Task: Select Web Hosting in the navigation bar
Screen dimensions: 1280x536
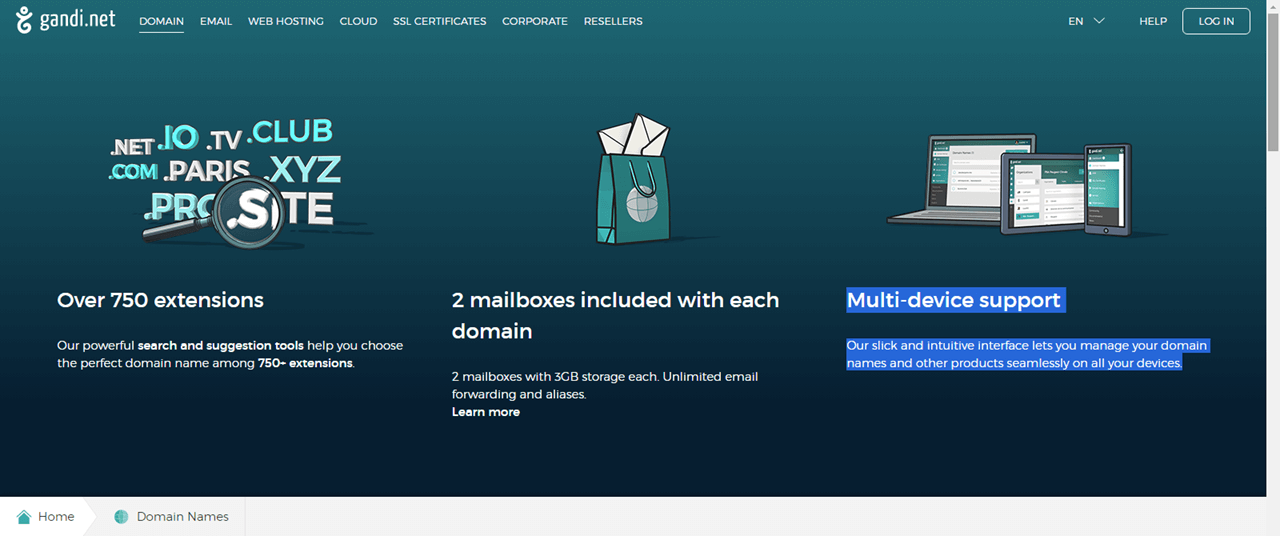Action: pos(286,21)
